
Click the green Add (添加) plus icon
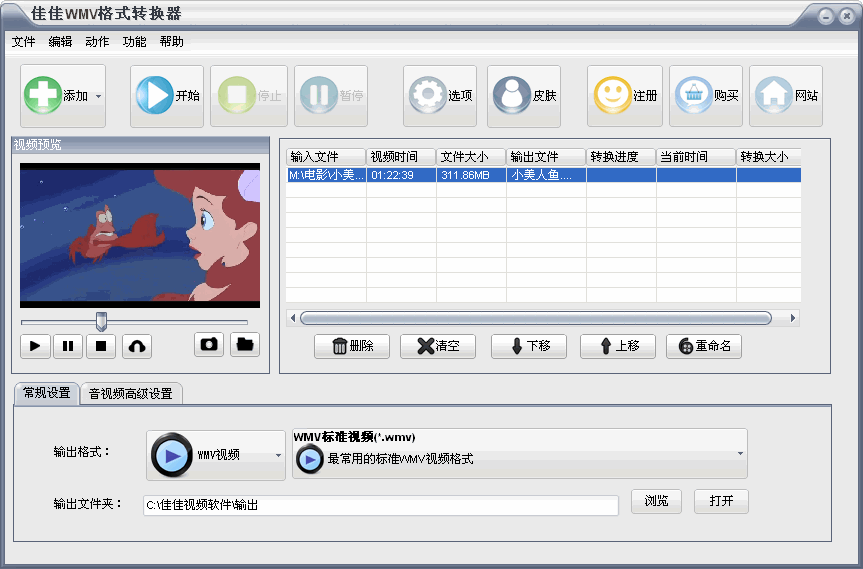point(42,96)
